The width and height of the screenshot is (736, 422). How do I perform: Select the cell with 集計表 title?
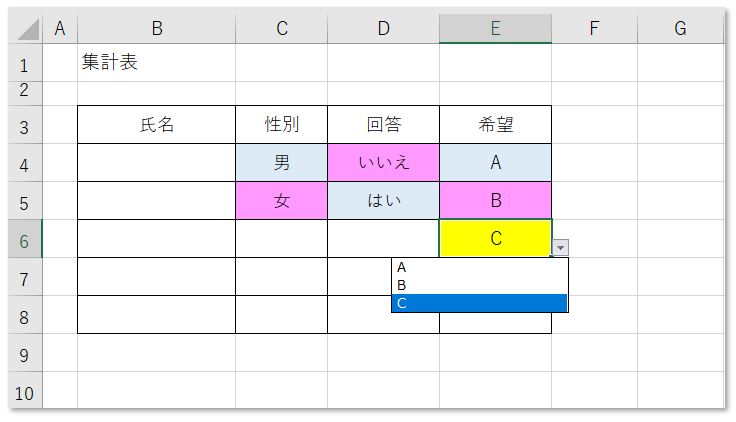click(156, 63)
